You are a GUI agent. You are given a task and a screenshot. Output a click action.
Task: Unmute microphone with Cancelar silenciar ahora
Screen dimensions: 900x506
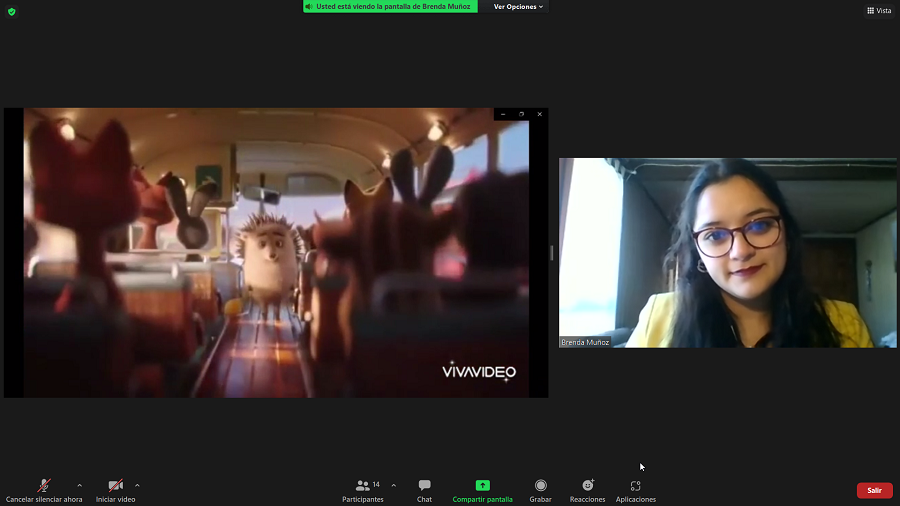44,491
